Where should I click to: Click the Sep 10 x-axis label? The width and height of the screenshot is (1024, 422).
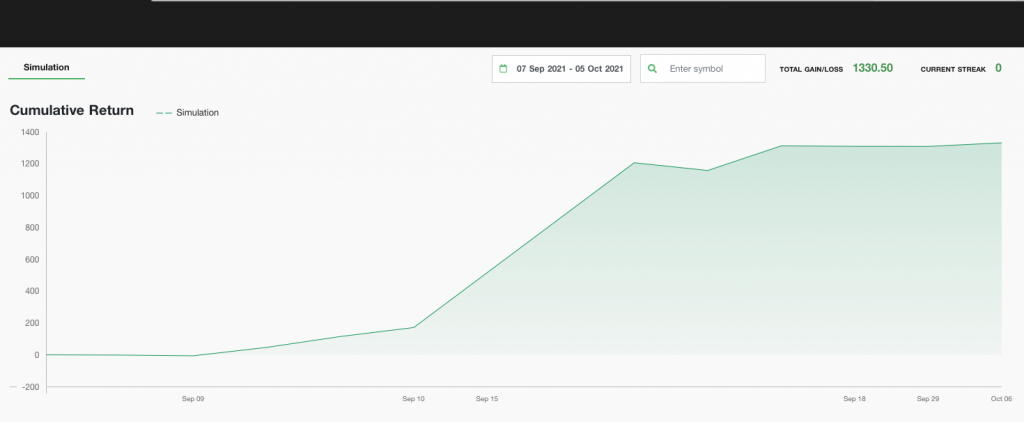tap(413, 398)
